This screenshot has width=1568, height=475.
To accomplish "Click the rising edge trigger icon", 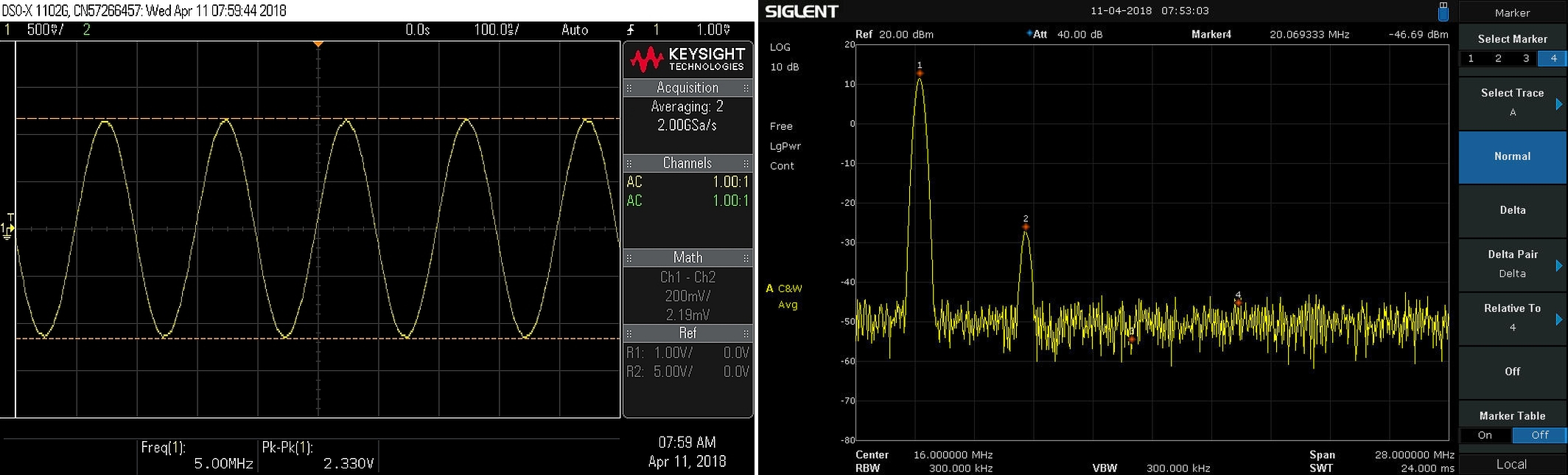I will coord(631,30).
